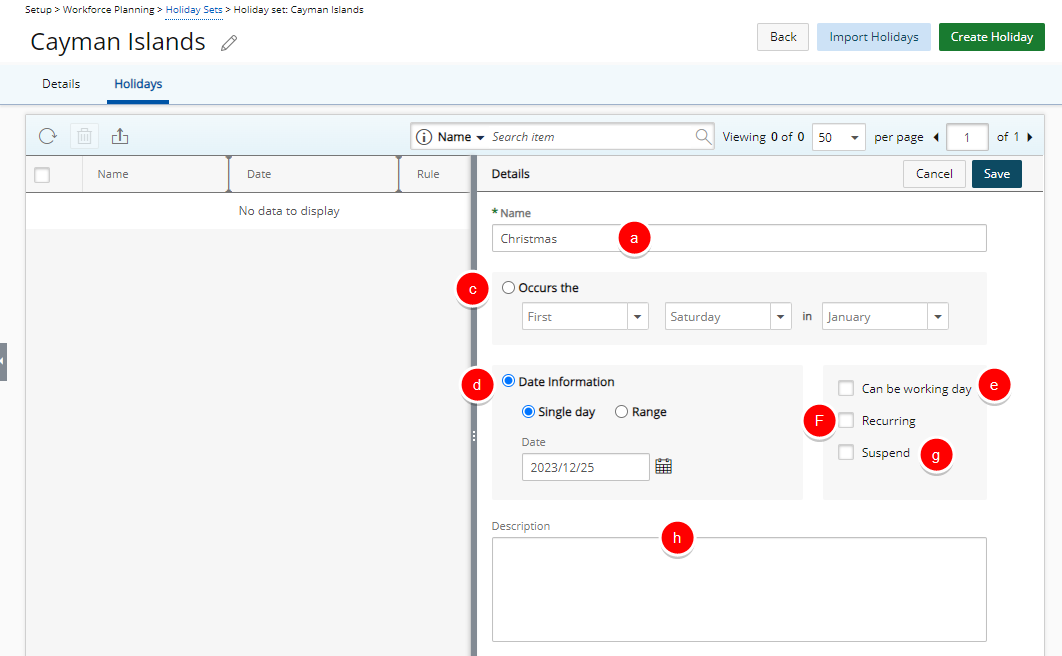Switch to the Details tab

pyautogui.click(x=61, y=84)
